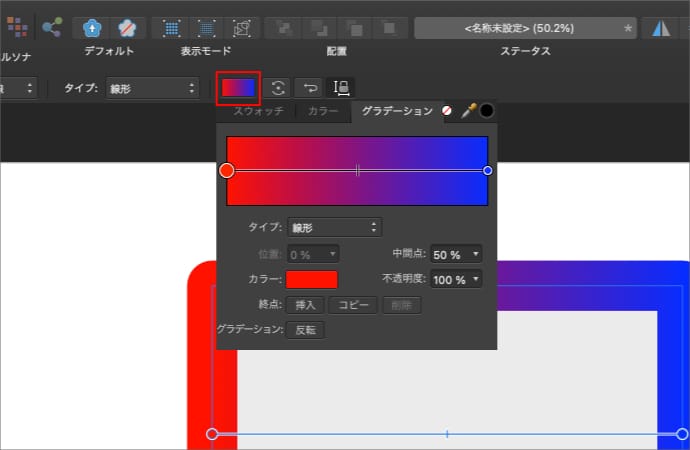Click the 挿入 button
The width and height of the screenshot is (690, 450).
305,304
